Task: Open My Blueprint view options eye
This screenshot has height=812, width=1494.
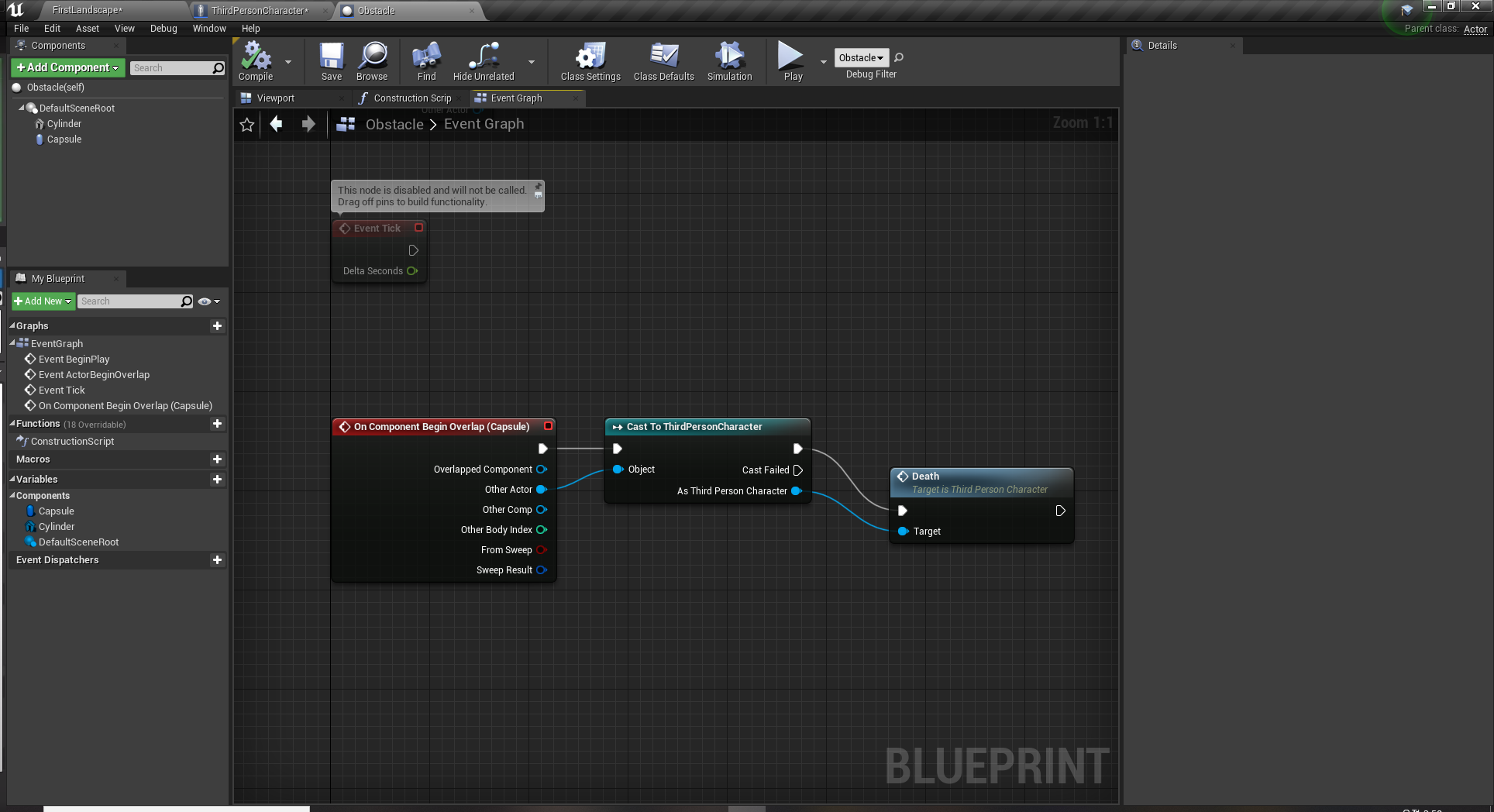Action: pos(208,301)
